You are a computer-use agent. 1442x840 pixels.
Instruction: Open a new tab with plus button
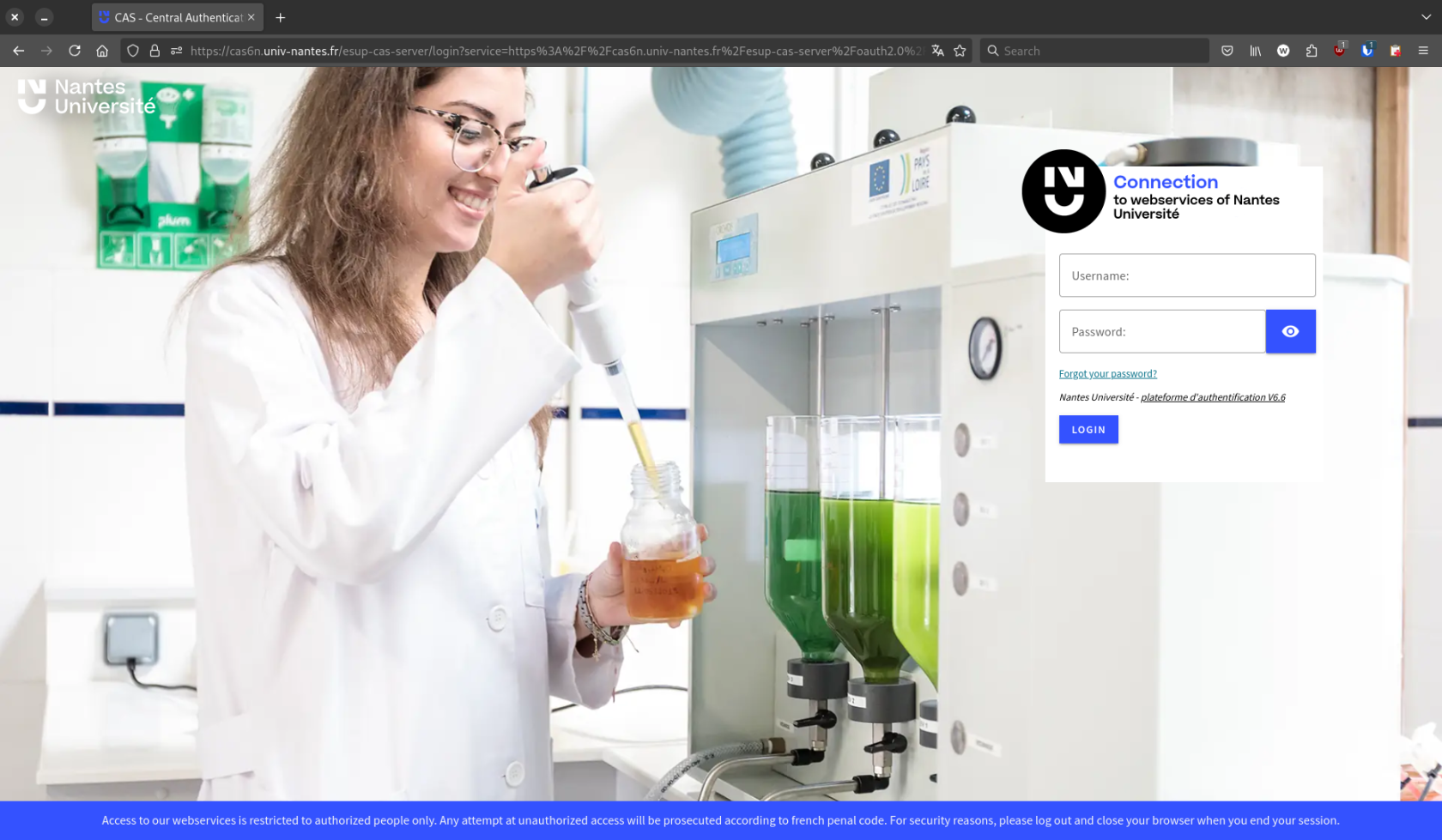(x=281, y=17)
